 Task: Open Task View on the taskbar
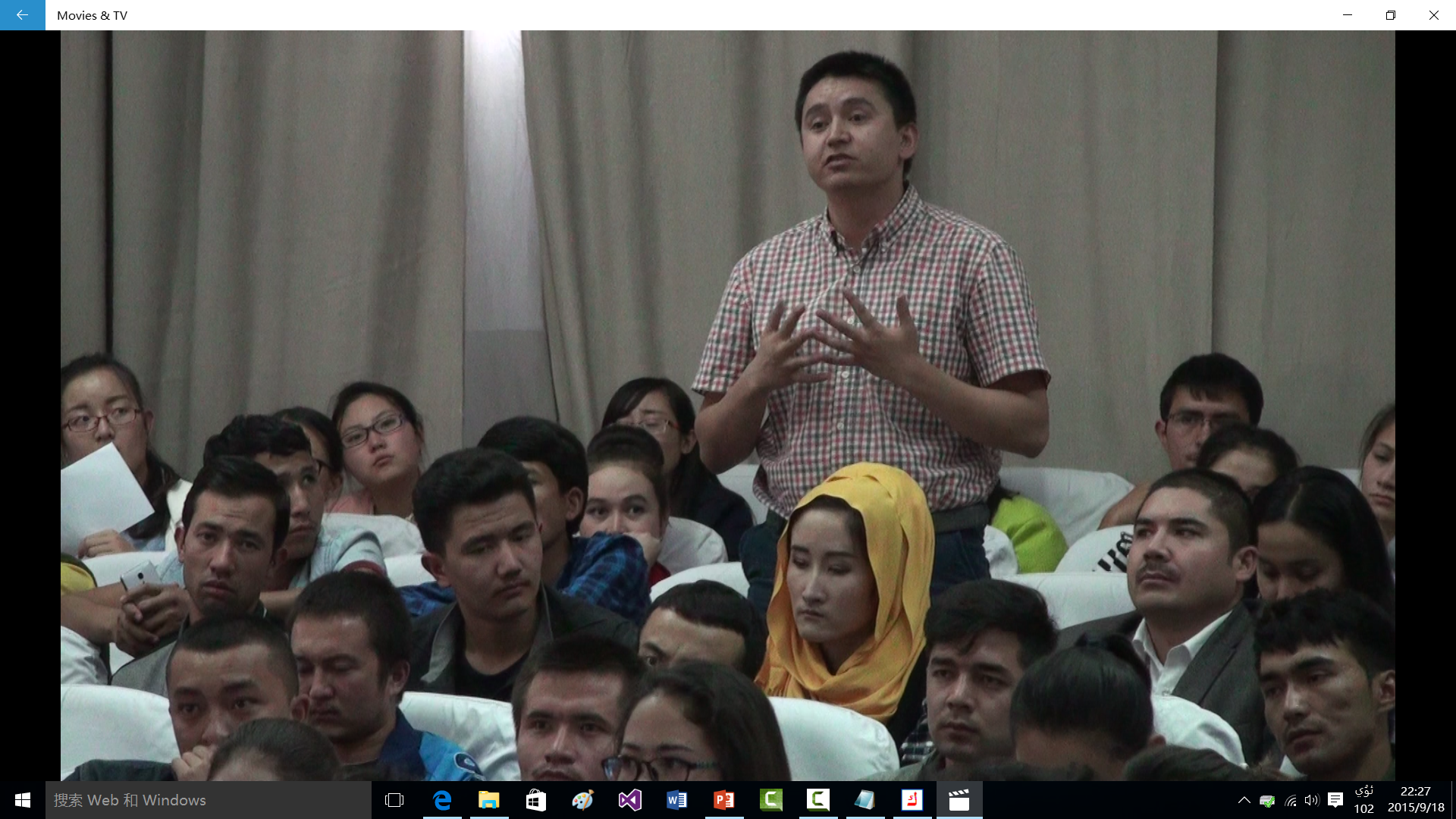click(x=394, y=800)
